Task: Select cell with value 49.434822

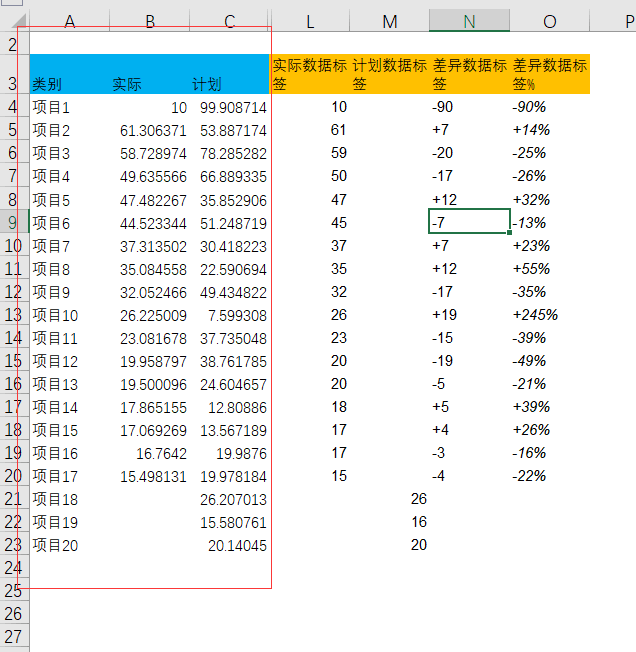Action: 229,292
